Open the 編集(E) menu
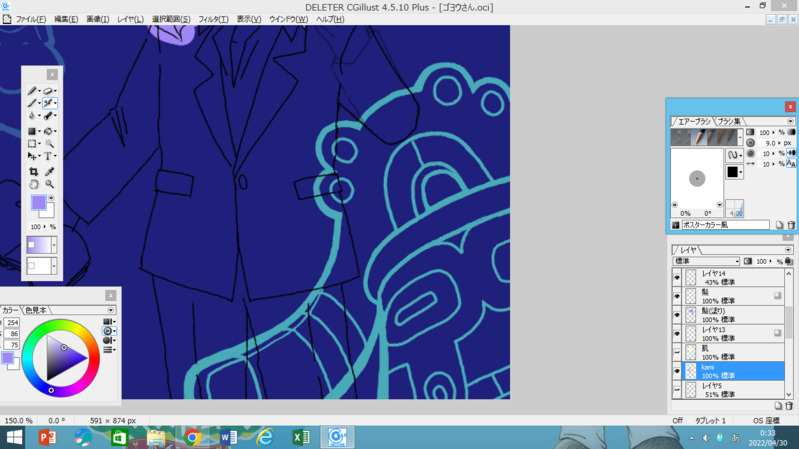The width and height of the screenshot is (799, 449). tap(66, 19)
